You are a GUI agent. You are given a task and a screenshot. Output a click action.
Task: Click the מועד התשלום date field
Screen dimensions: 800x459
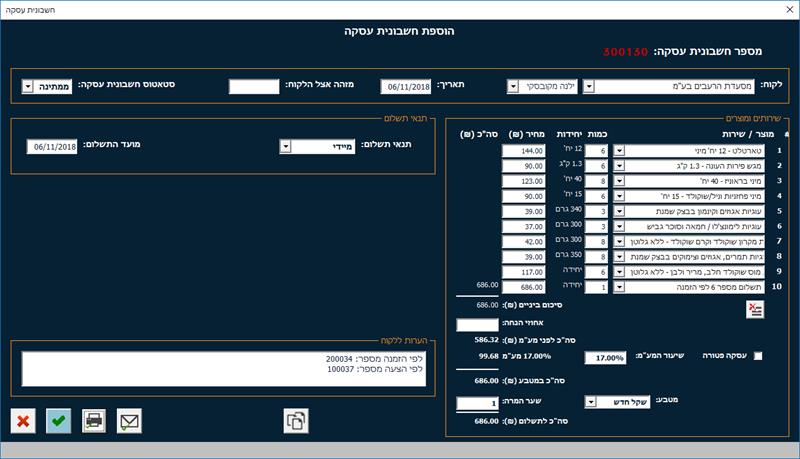pyautogui.click(x=52, y=147)
